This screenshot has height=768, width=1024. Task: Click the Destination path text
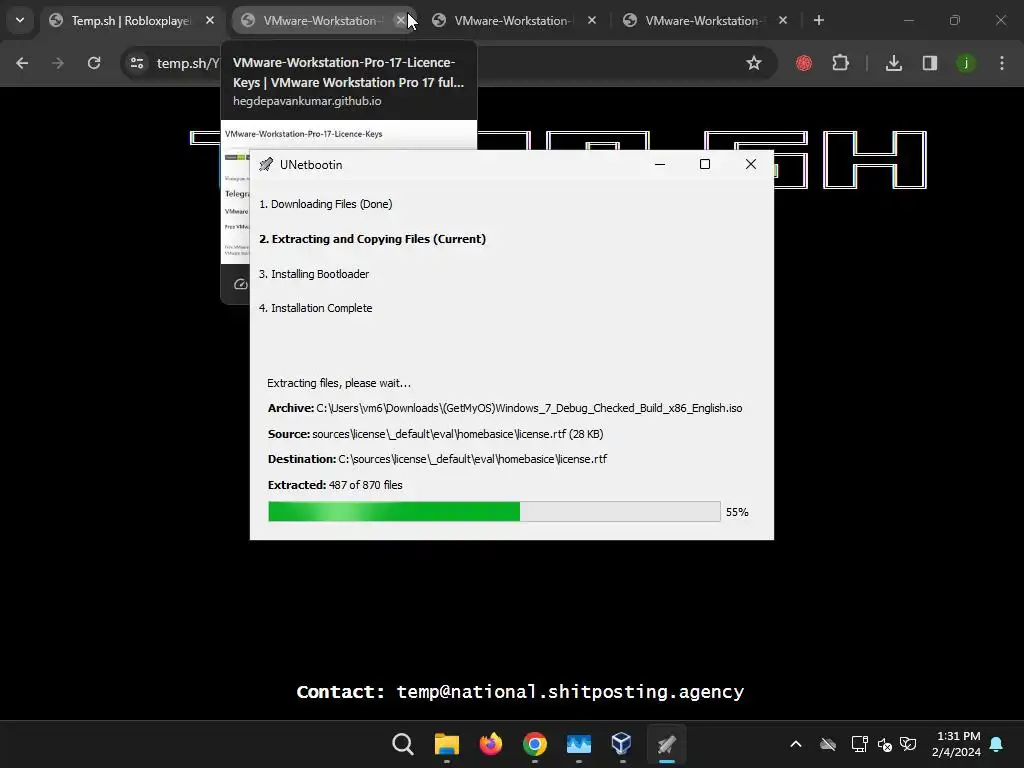pyautogui.click(x=473, y=459)
